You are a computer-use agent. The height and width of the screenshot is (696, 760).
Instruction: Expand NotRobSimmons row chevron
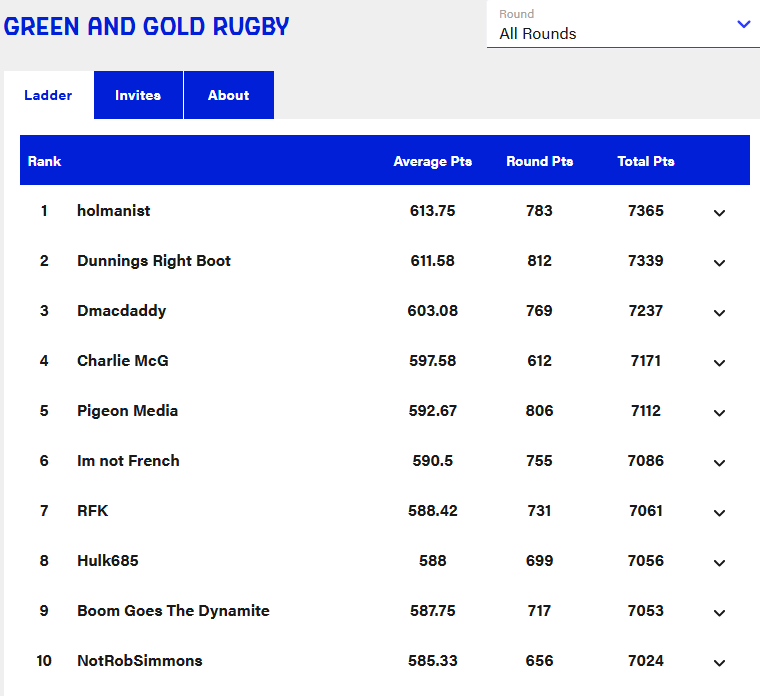pos(719,663)
